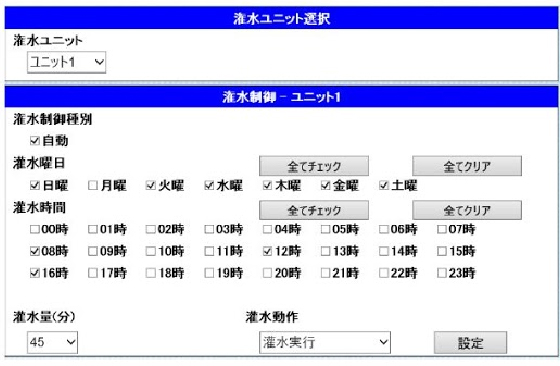The width and height of the screenshot is (560, 366).
Task: Select the 20時 checkbox
Action: click(268, 274)
